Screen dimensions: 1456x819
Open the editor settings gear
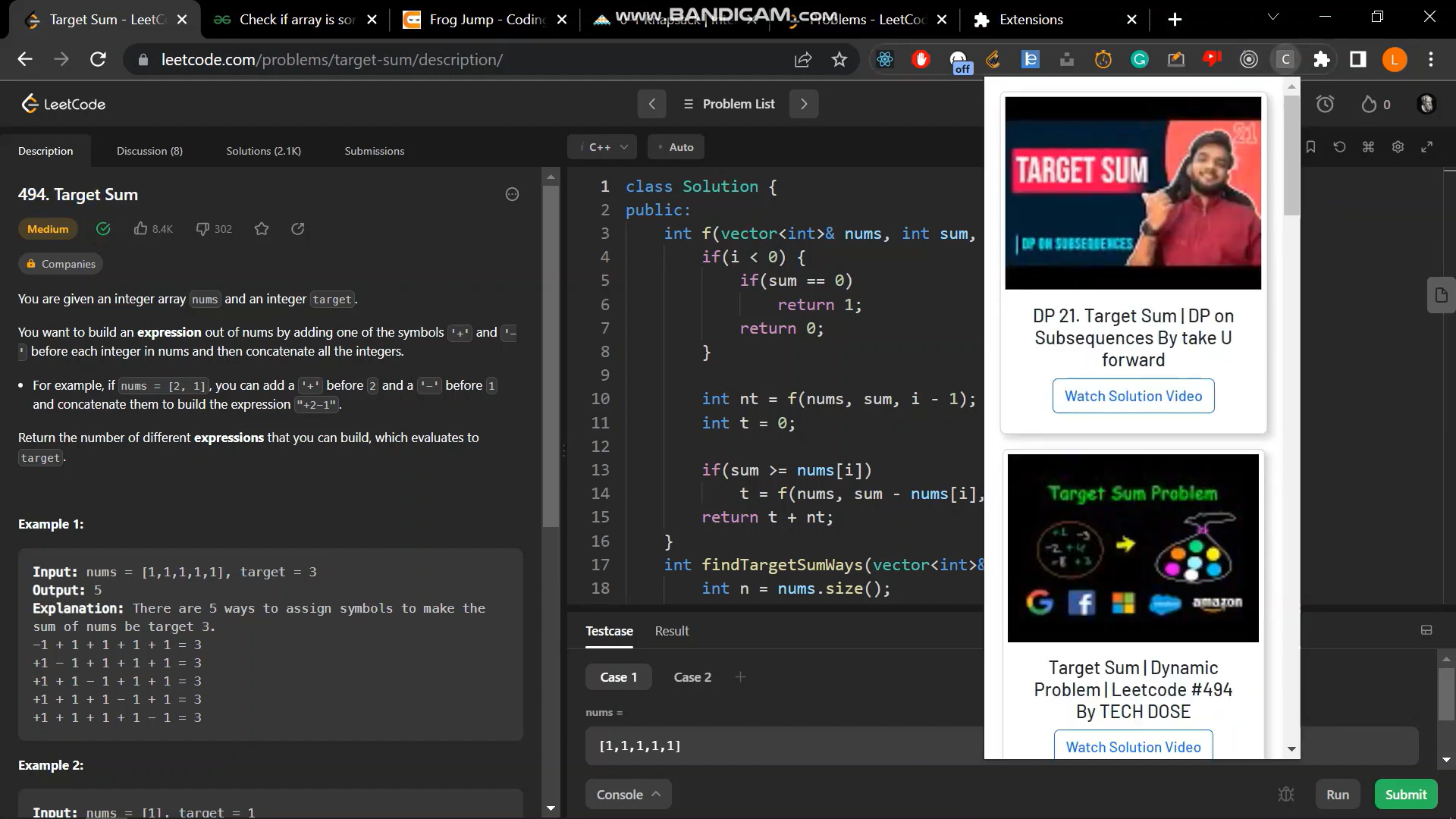[1398, 147]
